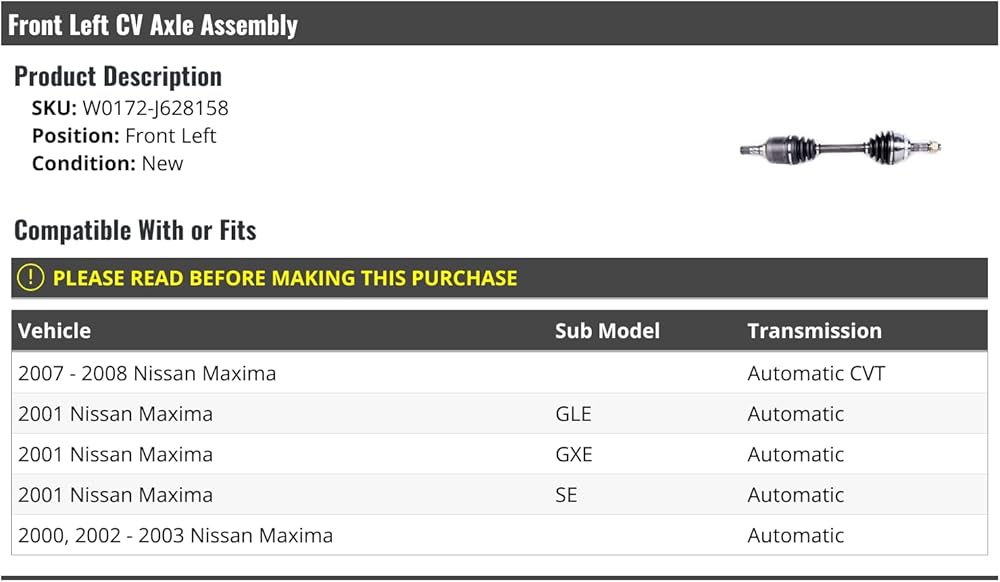Click SKU number W0172-J628158

pos(155,108)
